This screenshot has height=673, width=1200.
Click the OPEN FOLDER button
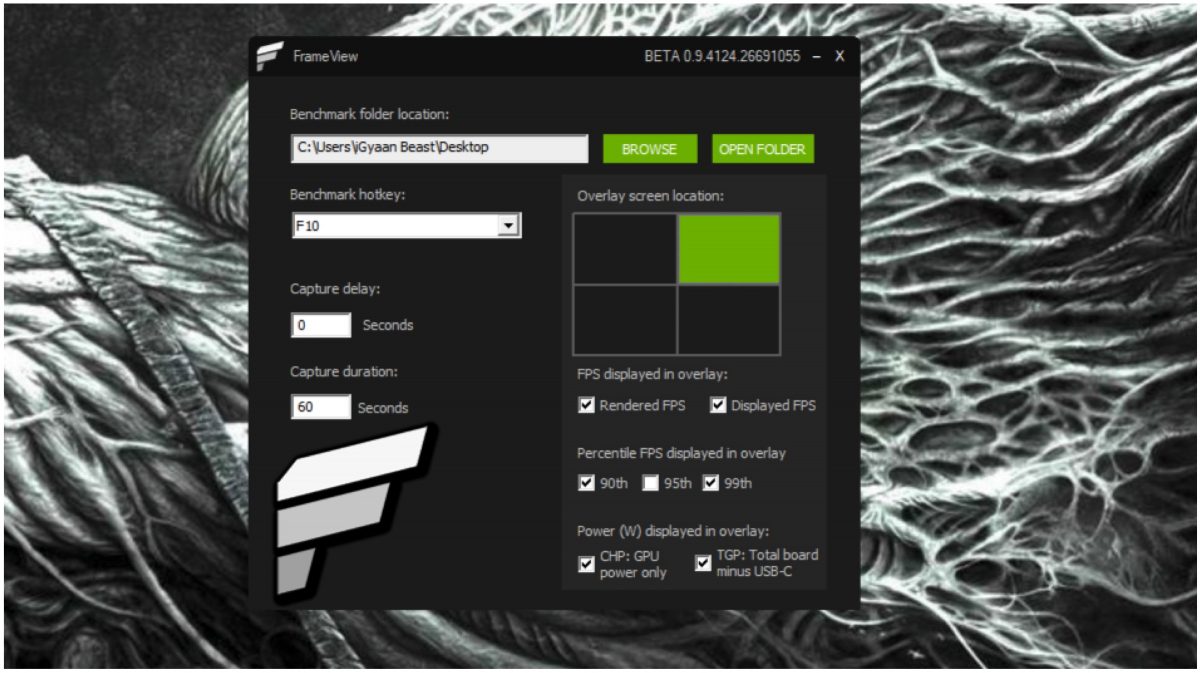click(762, 149)
